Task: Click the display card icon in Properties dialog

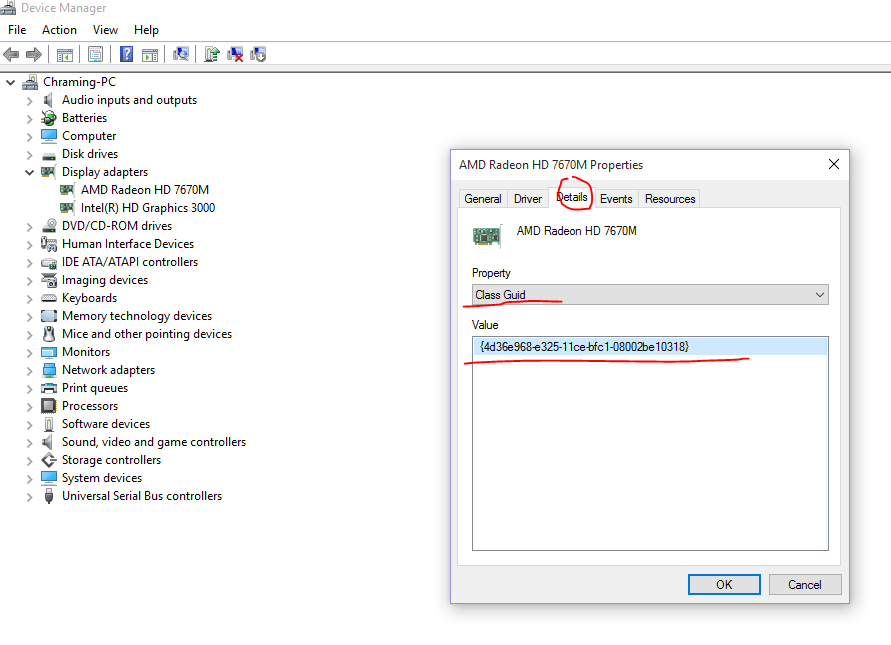Action: (x=487, y=236)
